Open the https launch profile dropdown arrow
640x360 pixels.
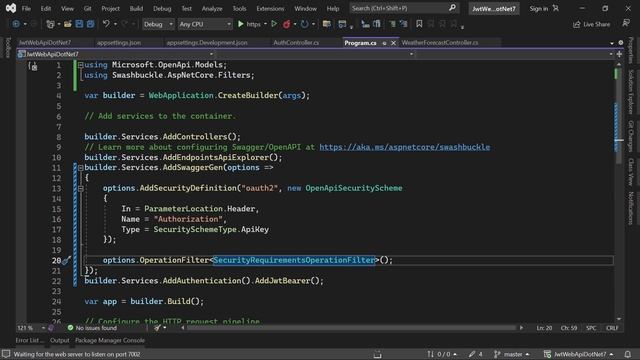click(x=265, y=24)
